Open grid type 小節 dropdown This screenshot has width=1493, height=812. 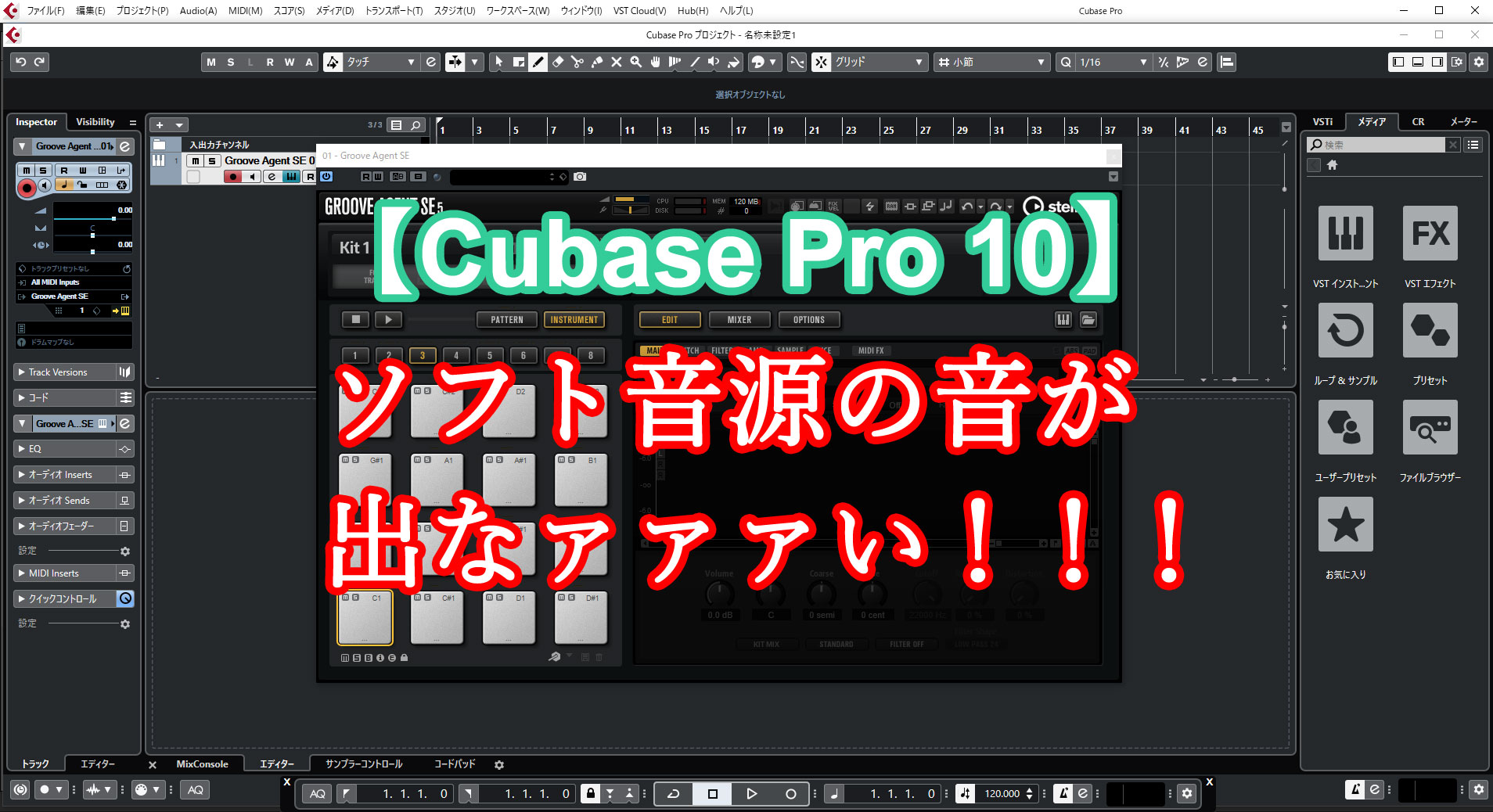991,62
